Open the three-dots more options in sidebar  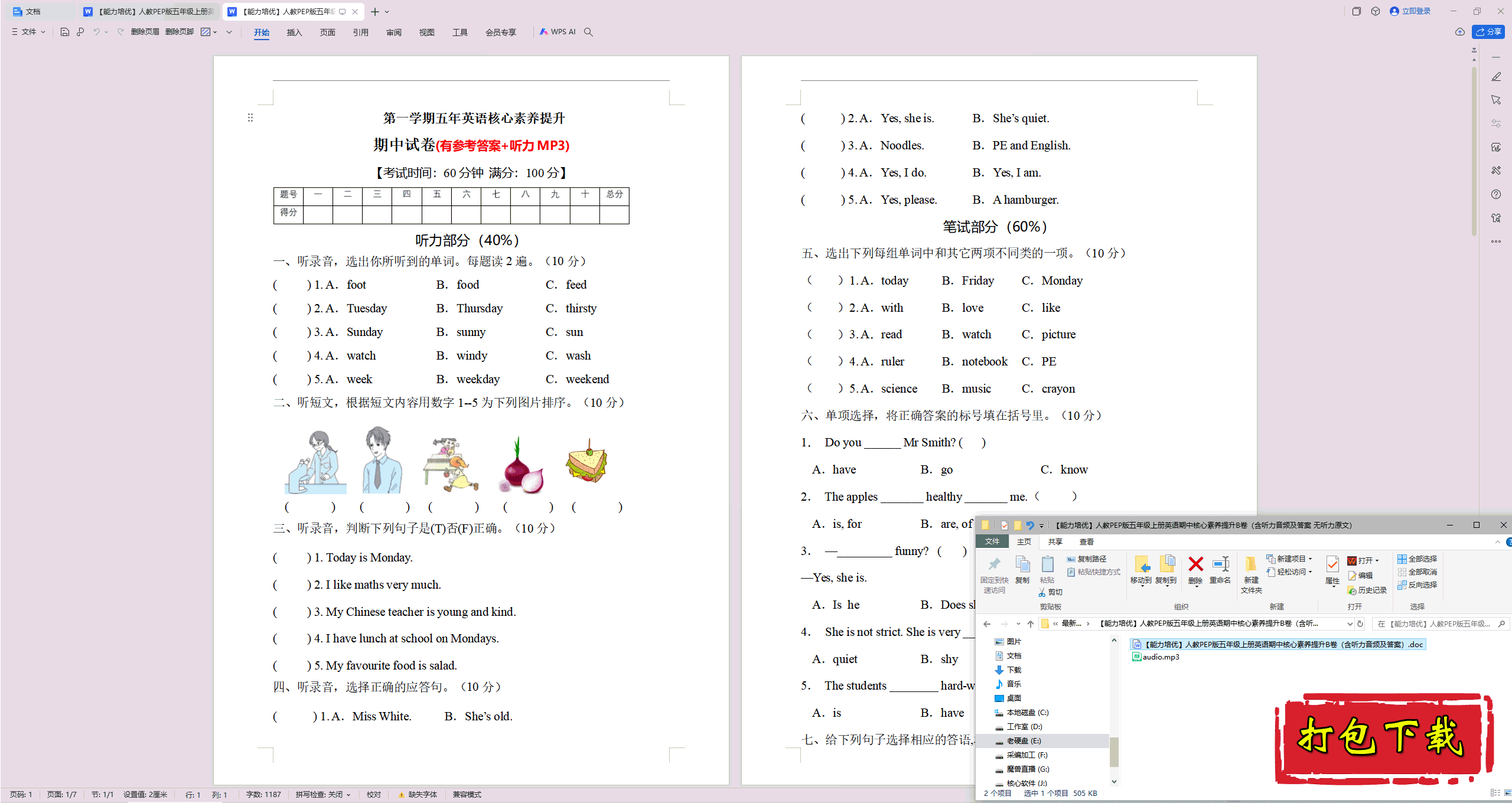[1496, 241]
